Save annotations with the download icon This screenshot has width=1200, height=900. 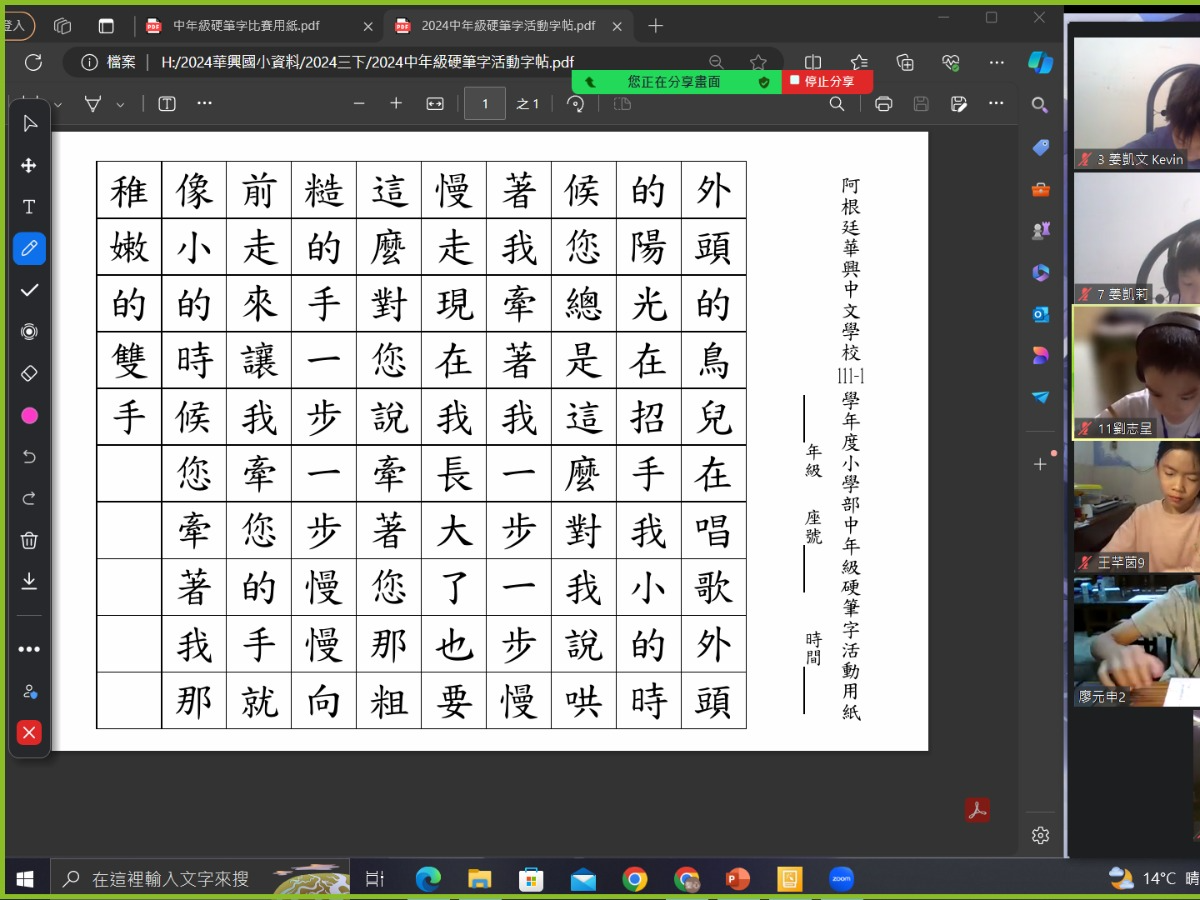pyautogui.click(x=29, y=581)
